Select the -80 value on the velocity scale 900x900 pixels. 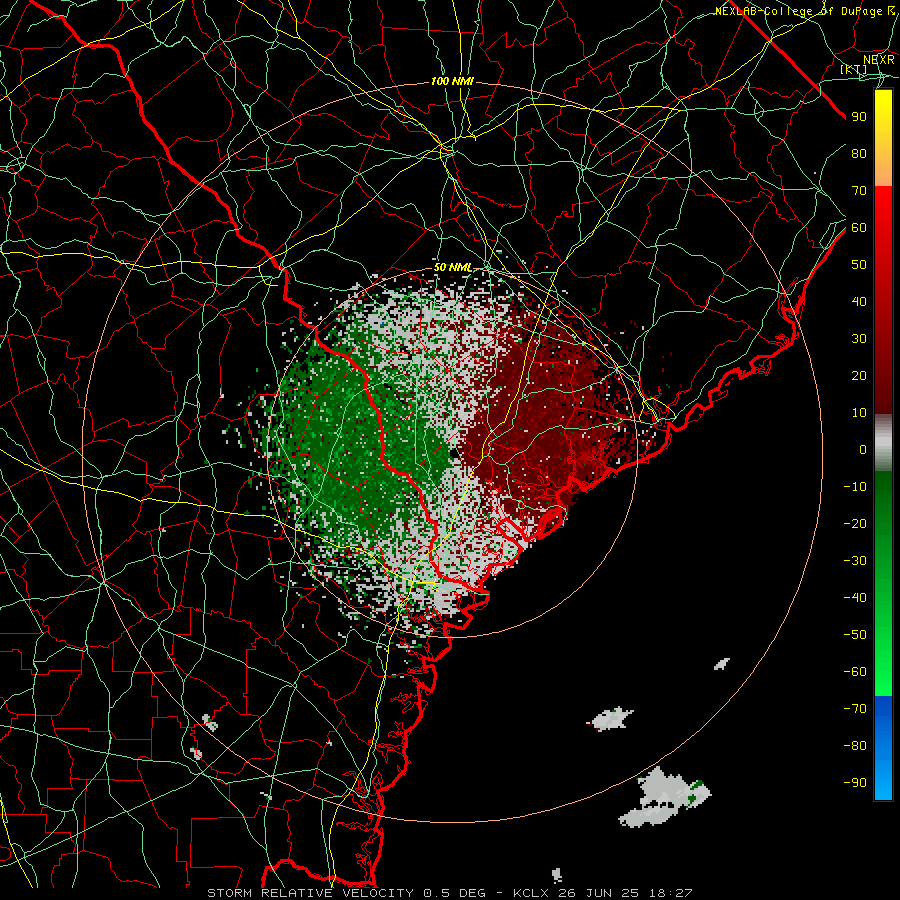[x=855, y=746]
